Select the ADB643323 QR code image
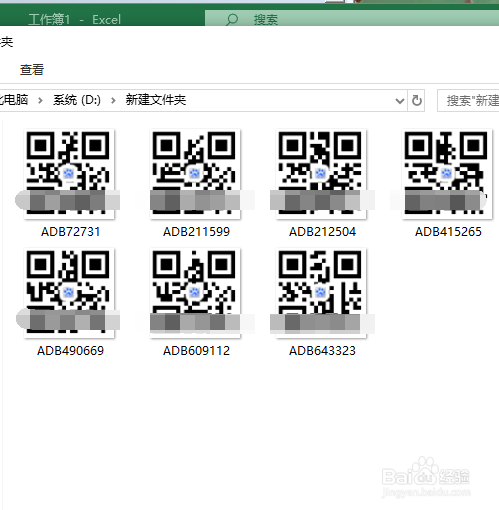This screenshot has height=510, width=499. [321, 293]
